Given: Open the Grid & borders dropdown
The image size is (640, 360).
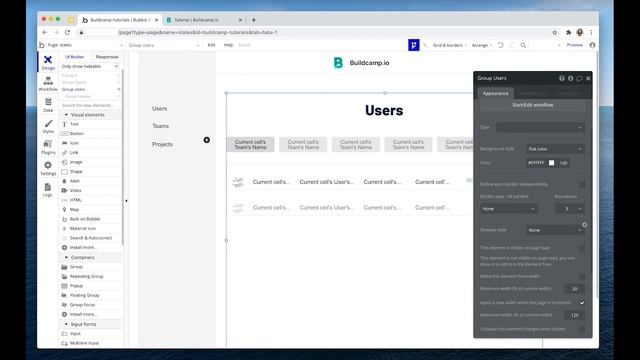Looking at the screenshot, I should coord(450,45).
